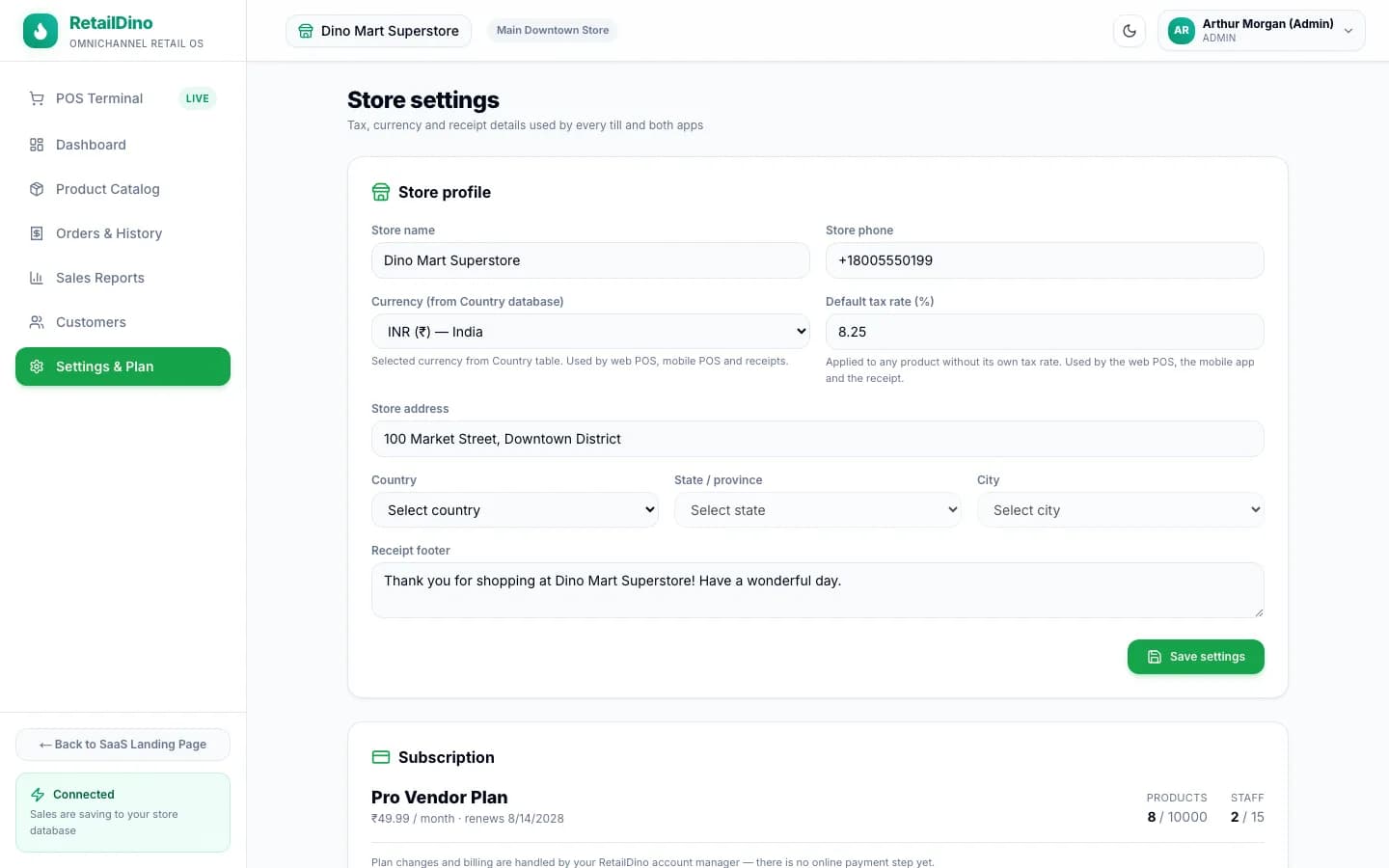
Task: Click the '8 / 10000' products count
Action: coord(1177,817)
